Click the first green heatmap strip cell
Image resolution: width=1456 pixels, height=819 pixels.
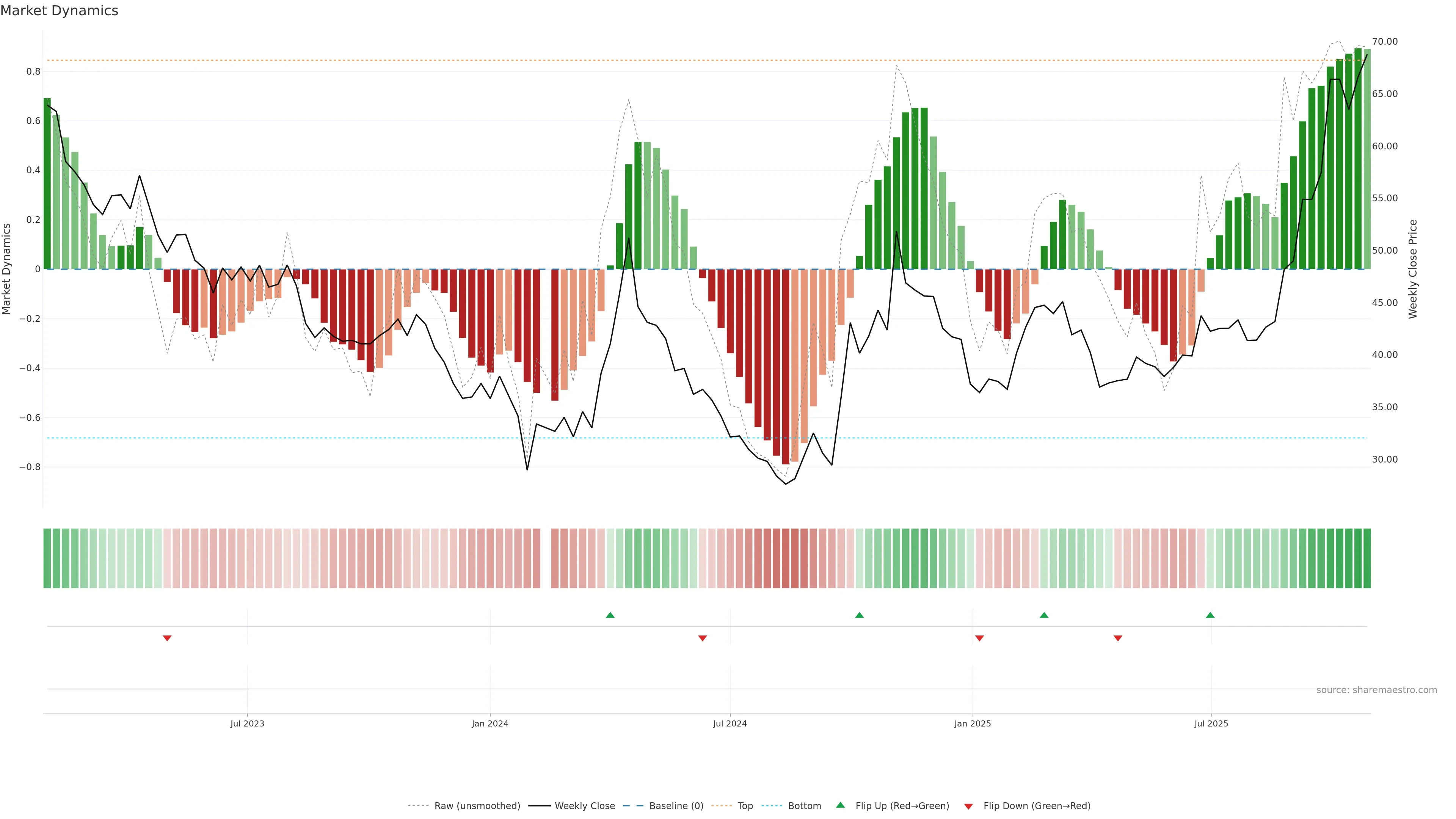pos(47,558)
